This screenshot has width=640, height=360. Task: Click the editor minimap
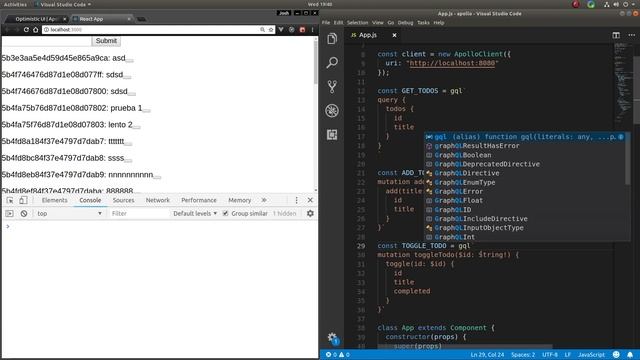point(623,82)
